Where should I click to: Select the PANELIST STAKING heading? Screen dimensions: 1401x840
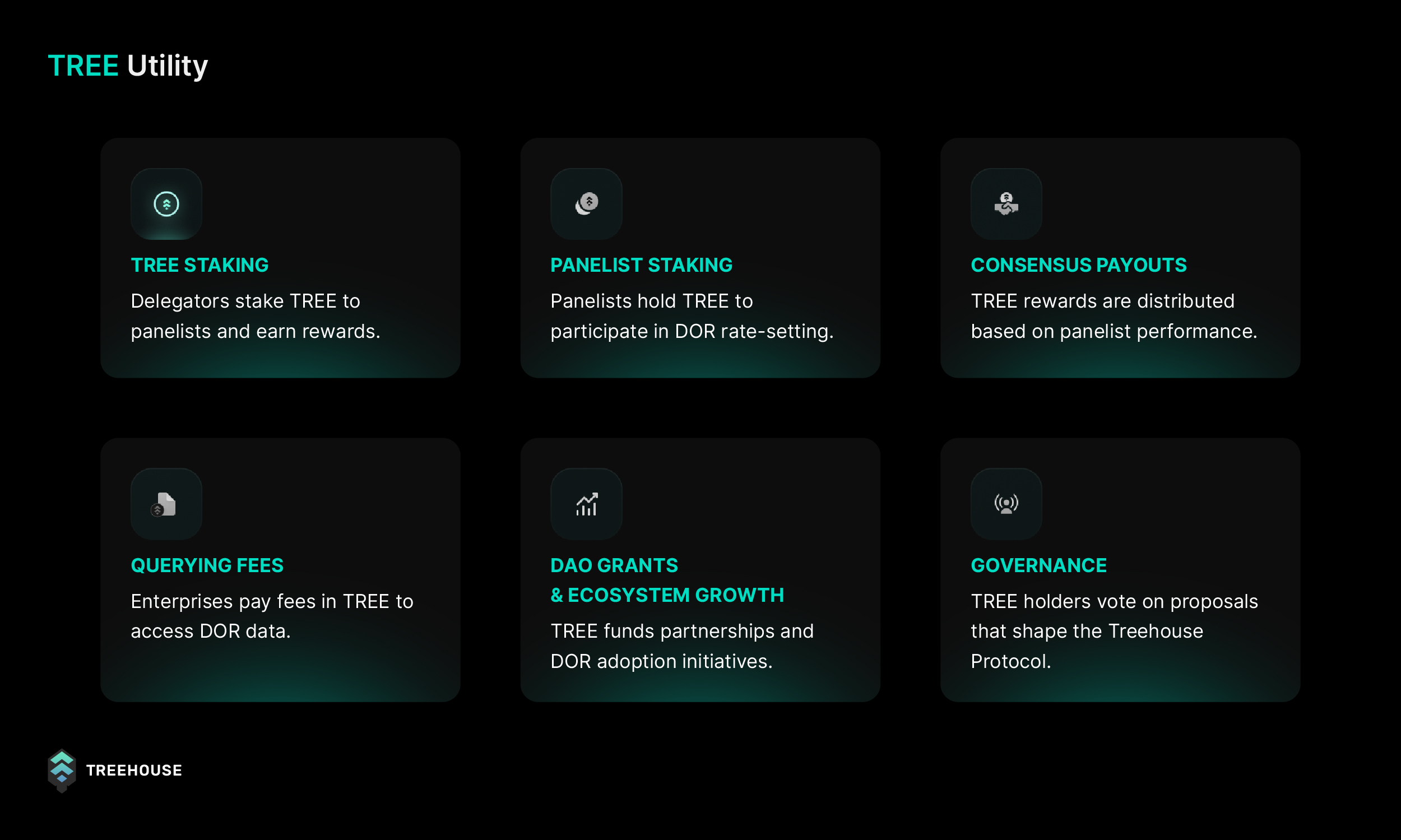pos(641,265)
